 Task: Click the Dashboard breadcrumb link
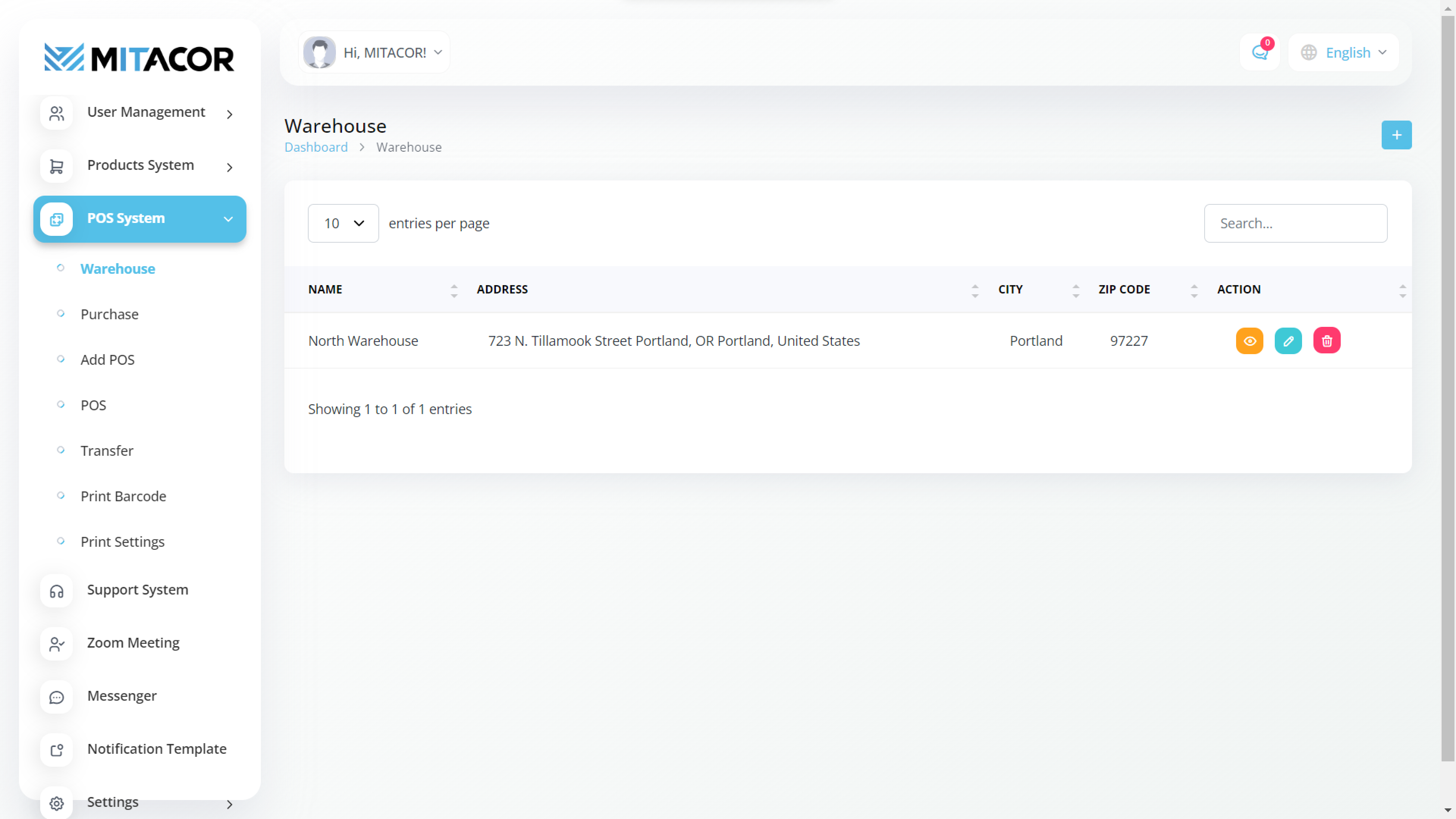click(x=316, y=147)
